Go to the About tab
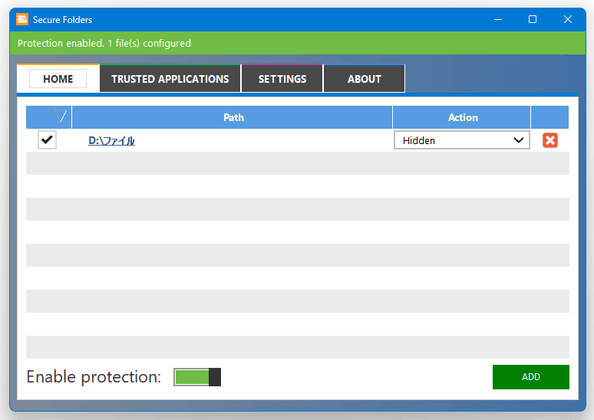 pyautogui.click(x=364, y=79)
